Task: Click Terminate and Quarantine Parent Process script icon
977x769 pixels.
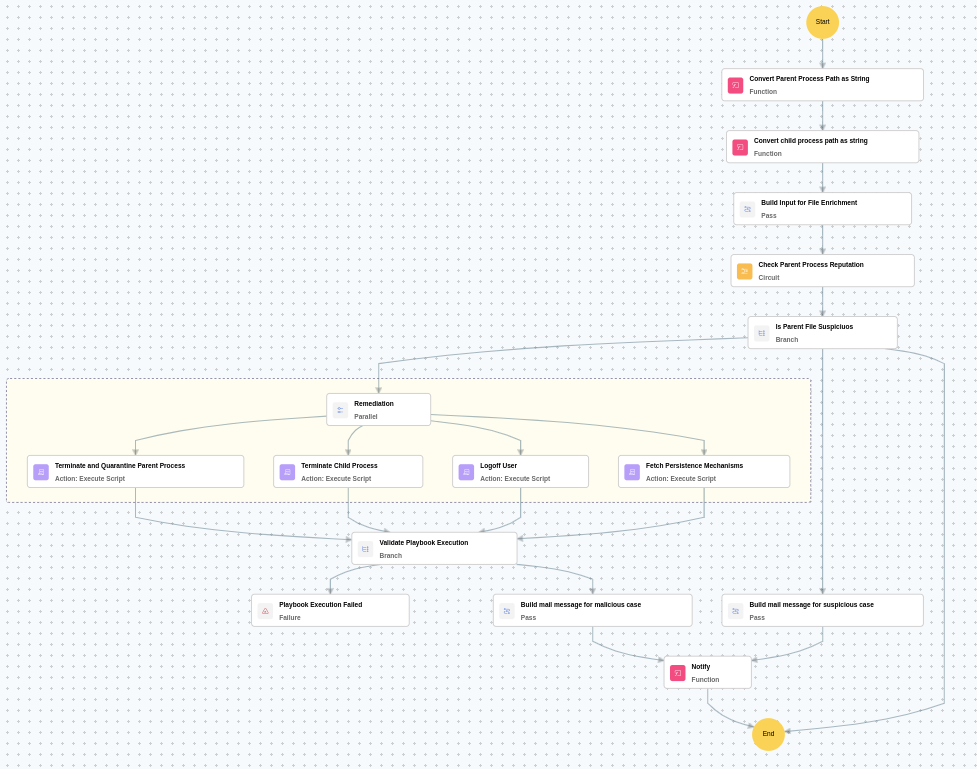Action: point(41,472)
